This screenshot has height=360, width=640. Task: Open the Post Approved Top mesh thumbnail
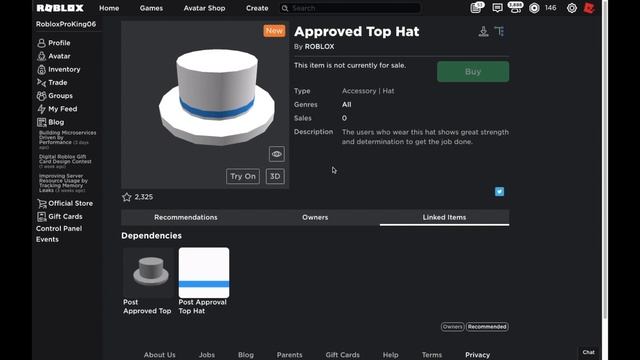[149, 272]
